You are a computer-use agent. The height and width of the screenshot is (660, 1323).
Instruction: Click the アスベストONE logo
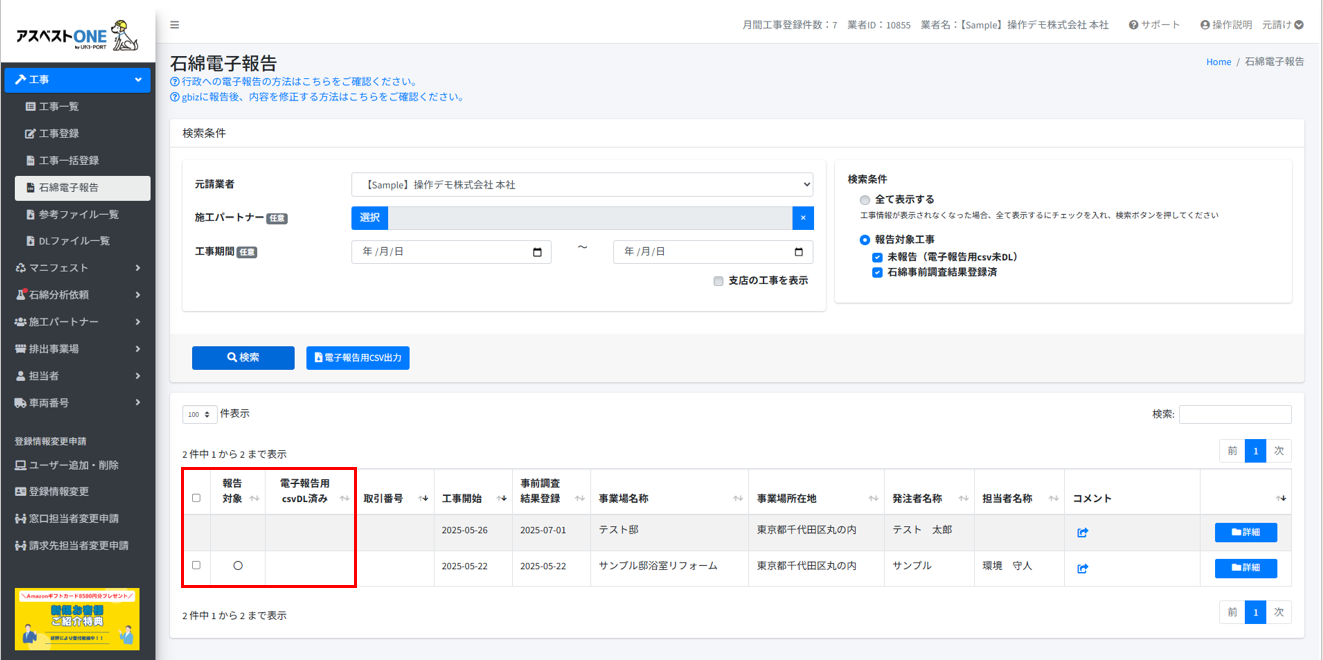tap(77, 35)
